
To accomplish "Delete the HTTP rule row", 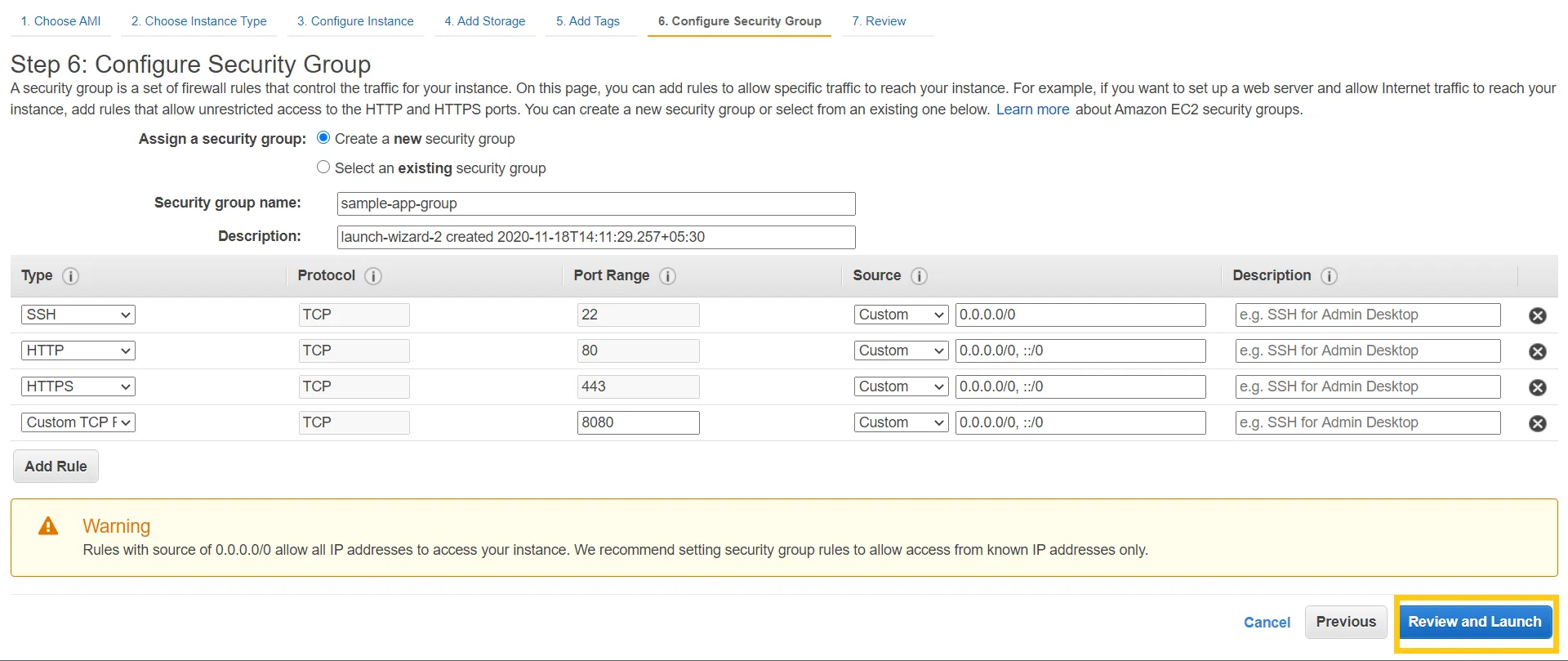I will tap(1537, 351).
